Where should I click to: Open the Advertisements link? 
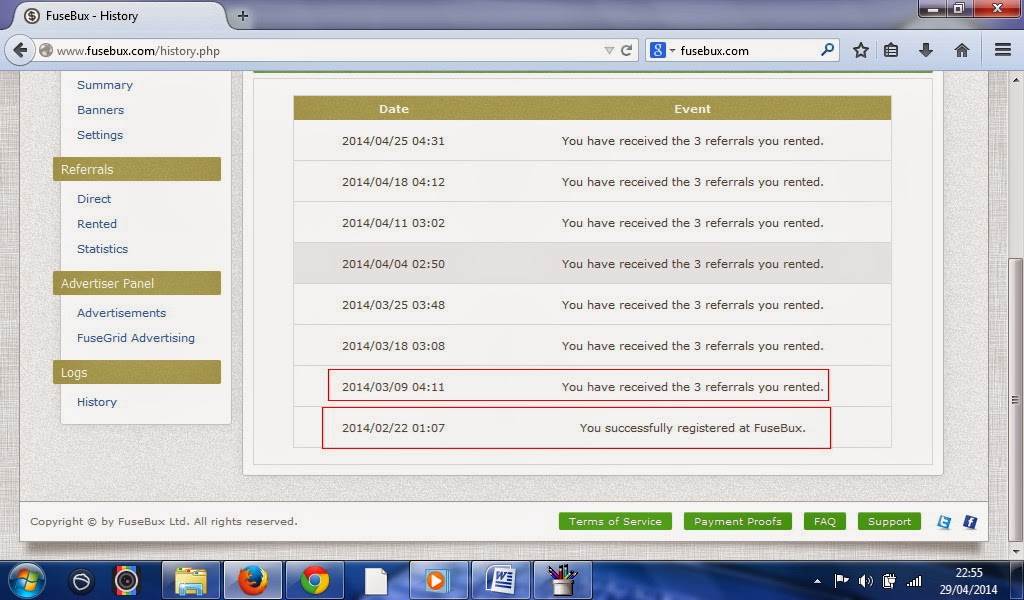click(121, 312)
